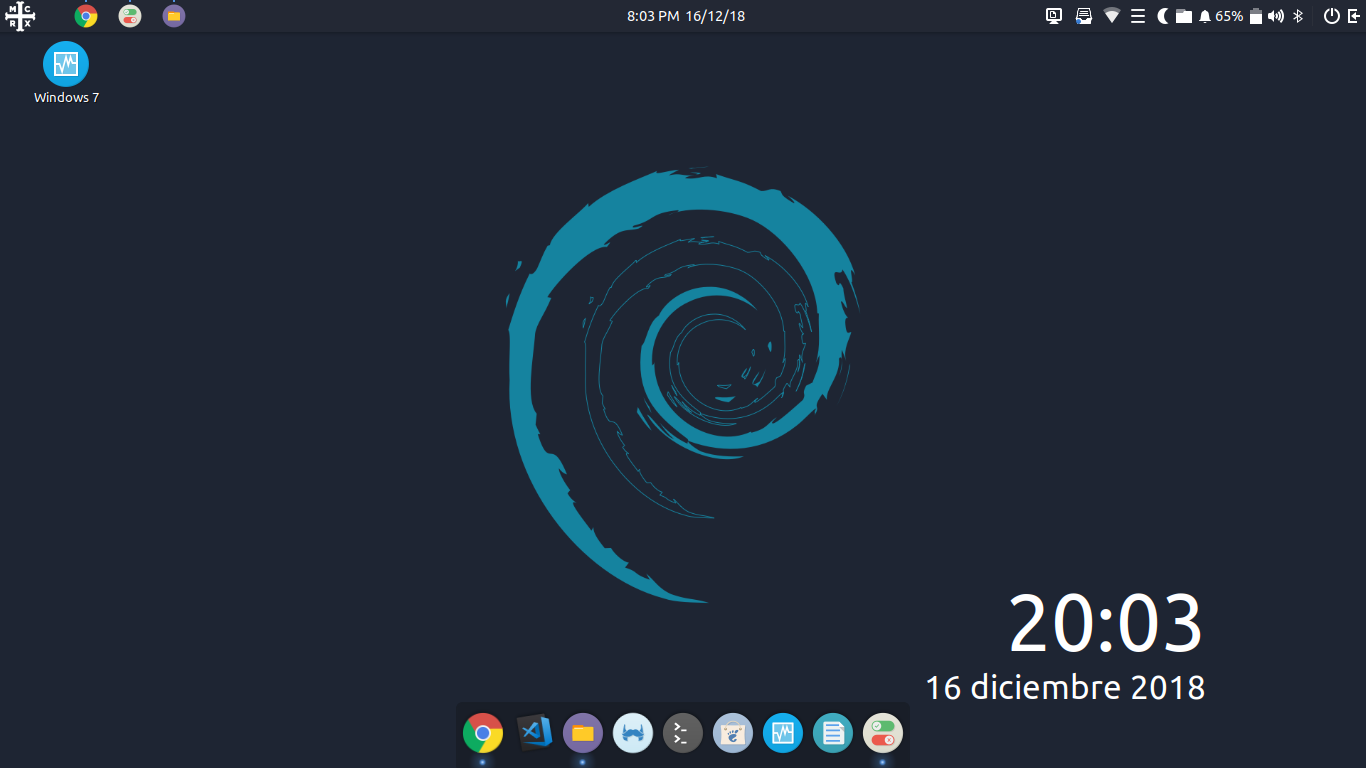Adjust brightness via the display settings icon
This screenshot has width=1366, height=768.
1053,16
